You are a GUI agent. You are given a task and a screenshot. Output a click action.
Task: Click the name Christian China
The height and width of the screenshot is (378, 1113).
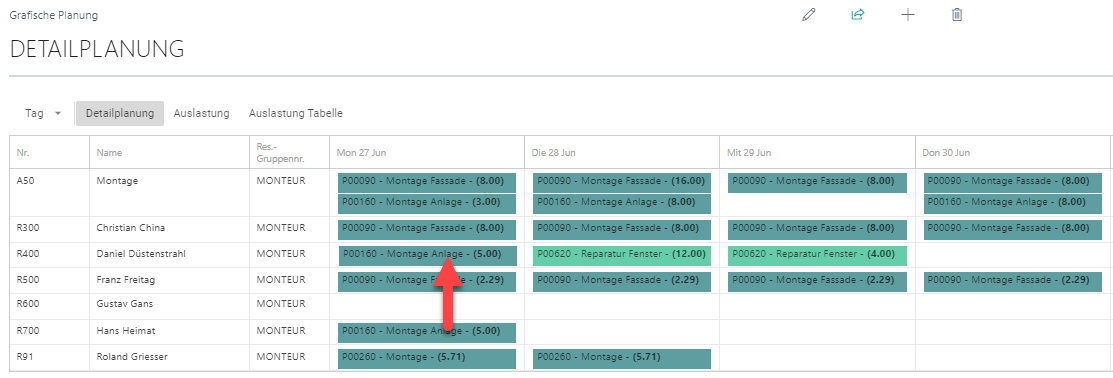point(130,228)
